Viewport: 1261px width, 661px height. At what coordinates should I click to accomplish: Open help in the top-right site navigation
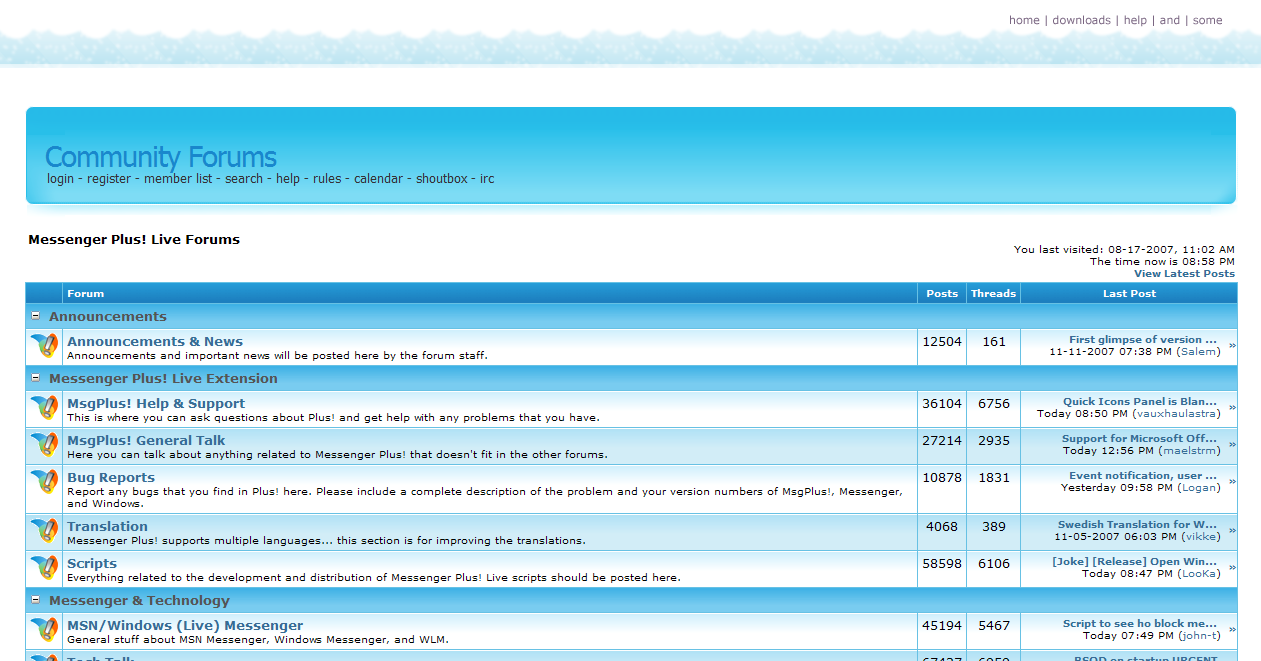(1135, 20)
